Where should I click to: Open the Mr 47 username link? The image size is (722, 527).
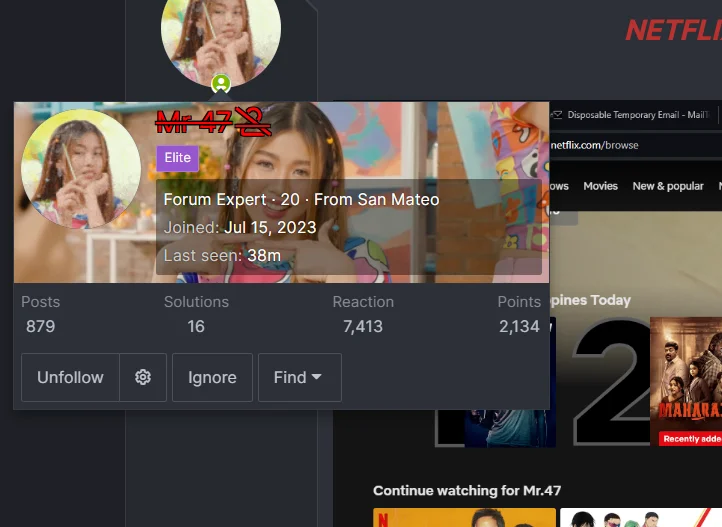pyautogui.click(x=194, y=122)
